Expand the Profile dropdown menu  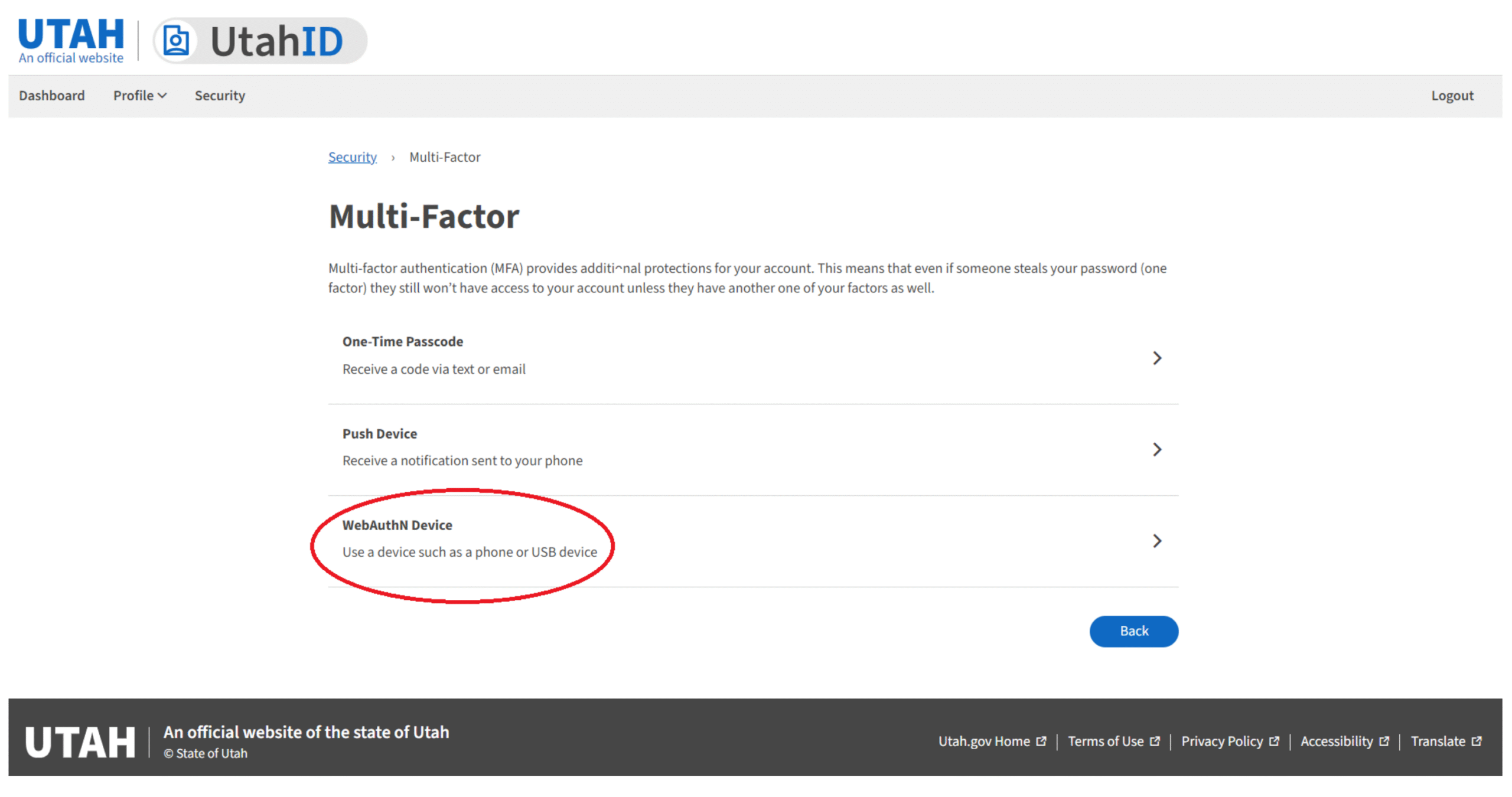click(140, 96)
